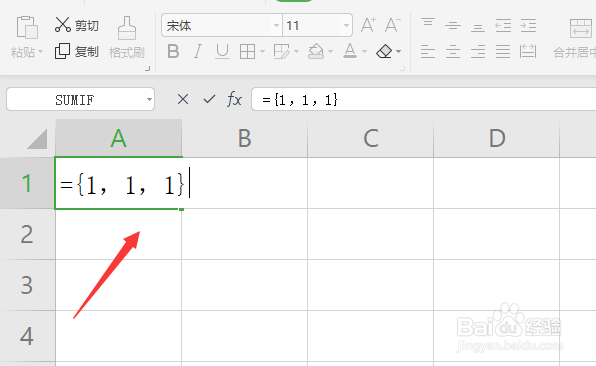Select row 2 header
The width and height of the screenshot is (596, 366).
27,234
